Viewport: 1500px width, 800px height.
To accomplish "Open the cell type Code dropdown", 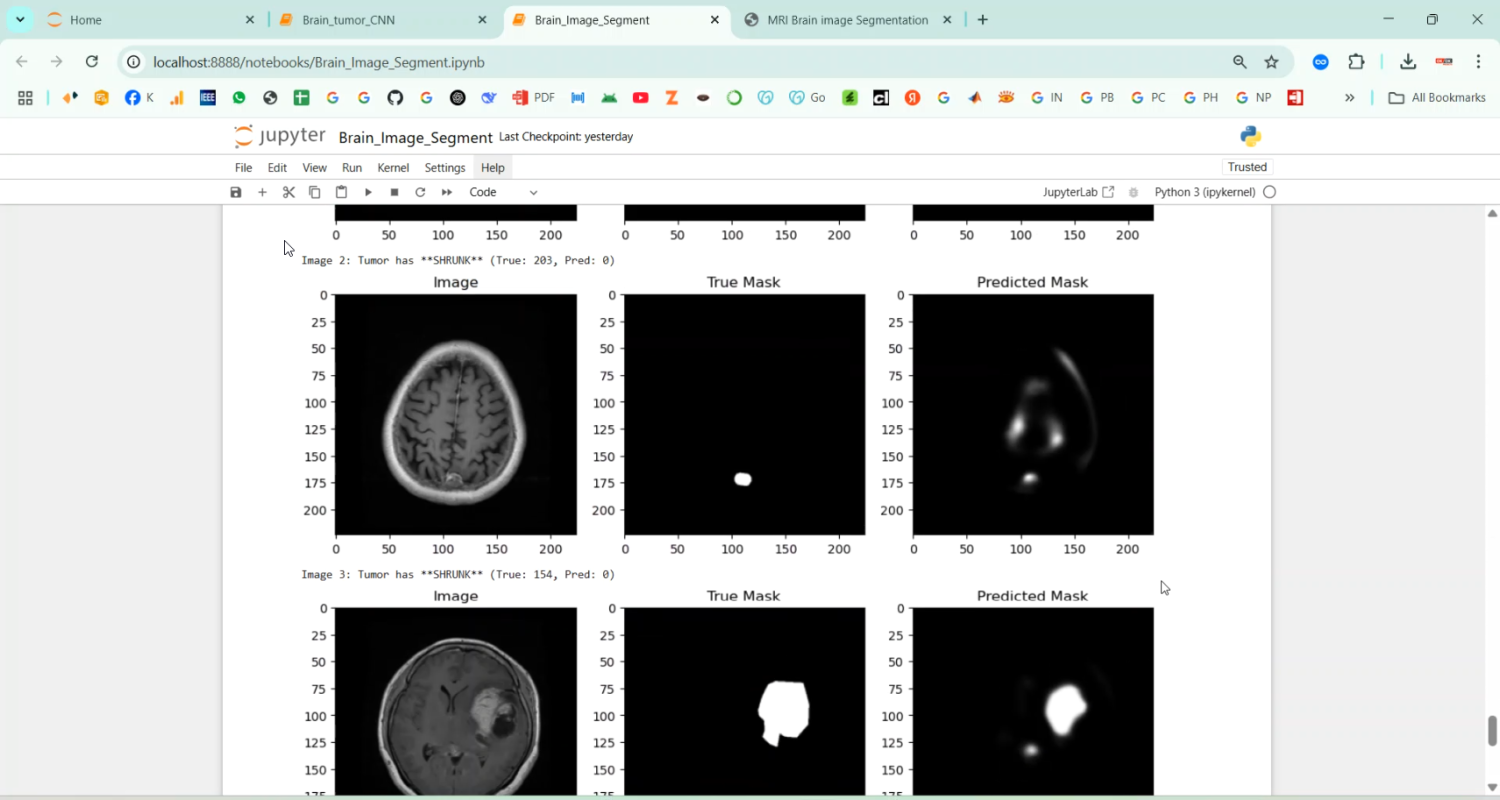I will 503,192.
